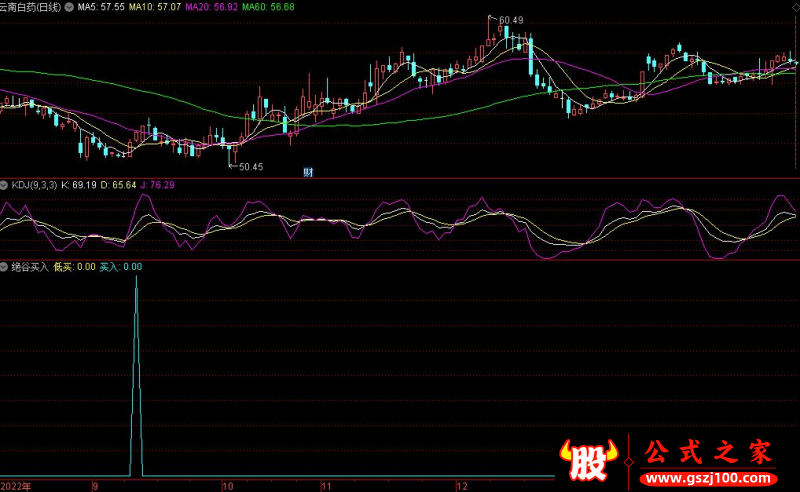Select the MA10 yellow moving average label
The image size is (800, 492).
(157, 6)
